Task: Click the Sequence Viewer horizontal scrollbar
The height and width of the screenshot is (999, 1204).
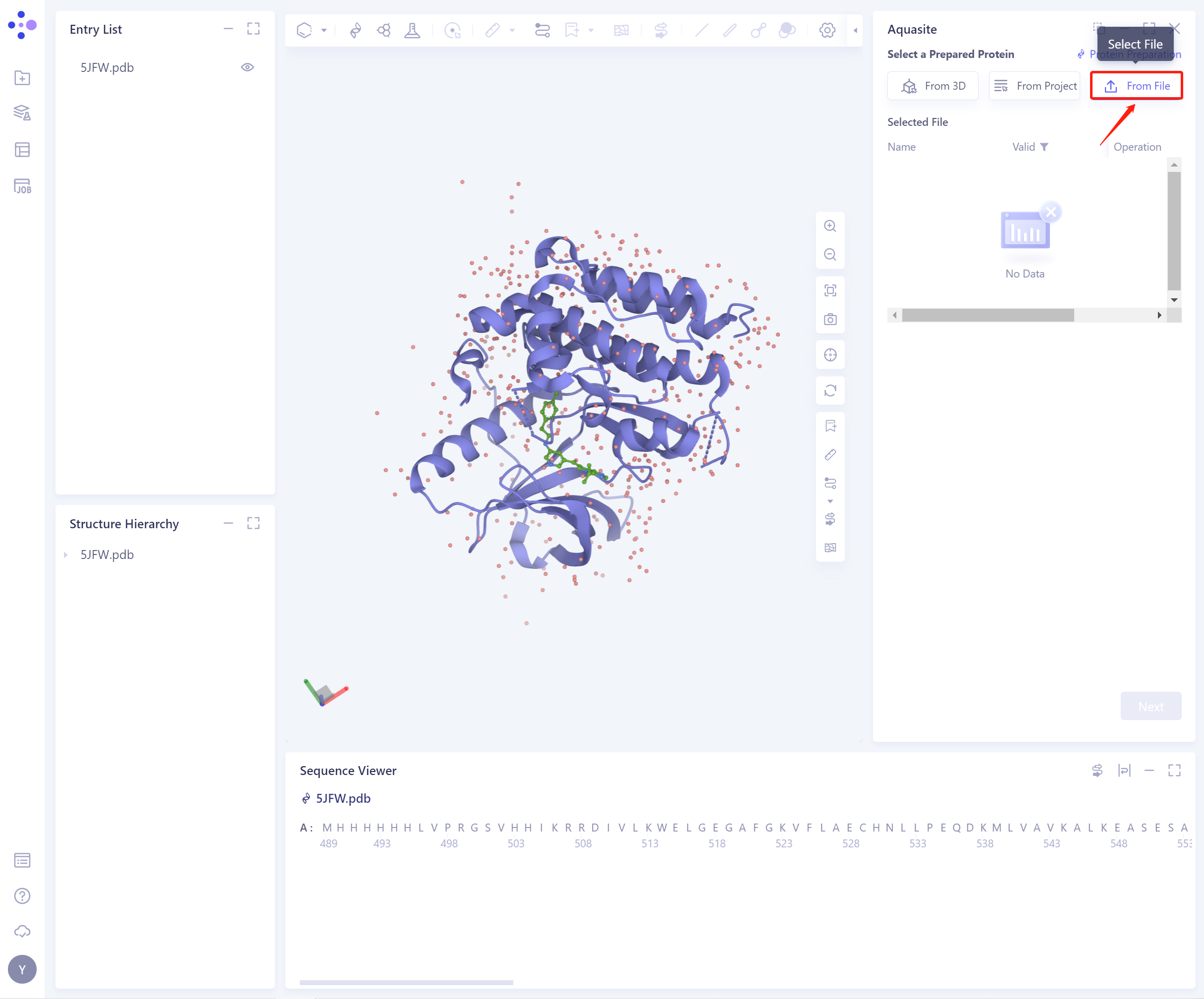Action: [406, 982]
